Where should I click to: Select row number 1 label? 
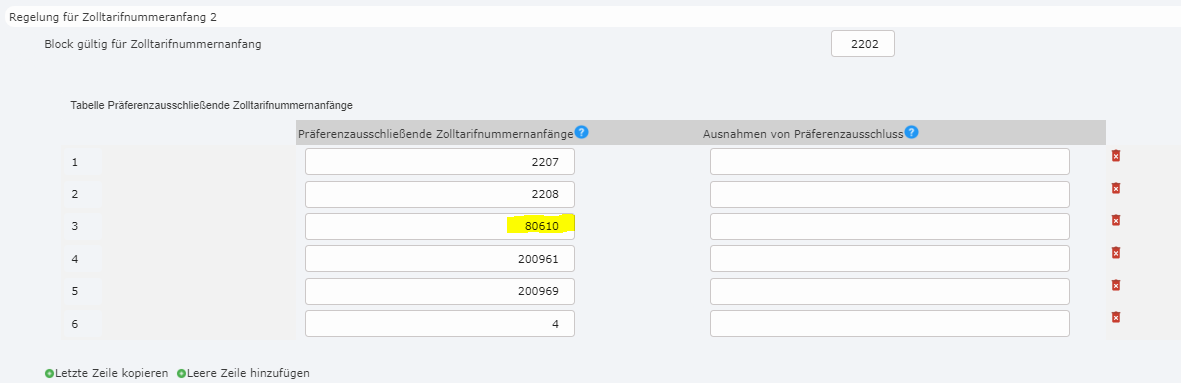click(x=74, y=162)
